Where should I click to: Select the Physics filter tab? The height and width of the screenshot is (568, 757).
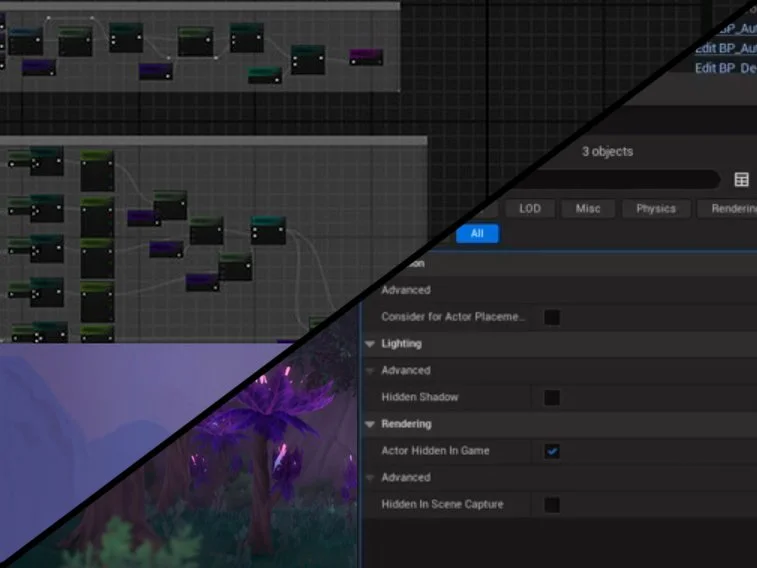(656, 208)
